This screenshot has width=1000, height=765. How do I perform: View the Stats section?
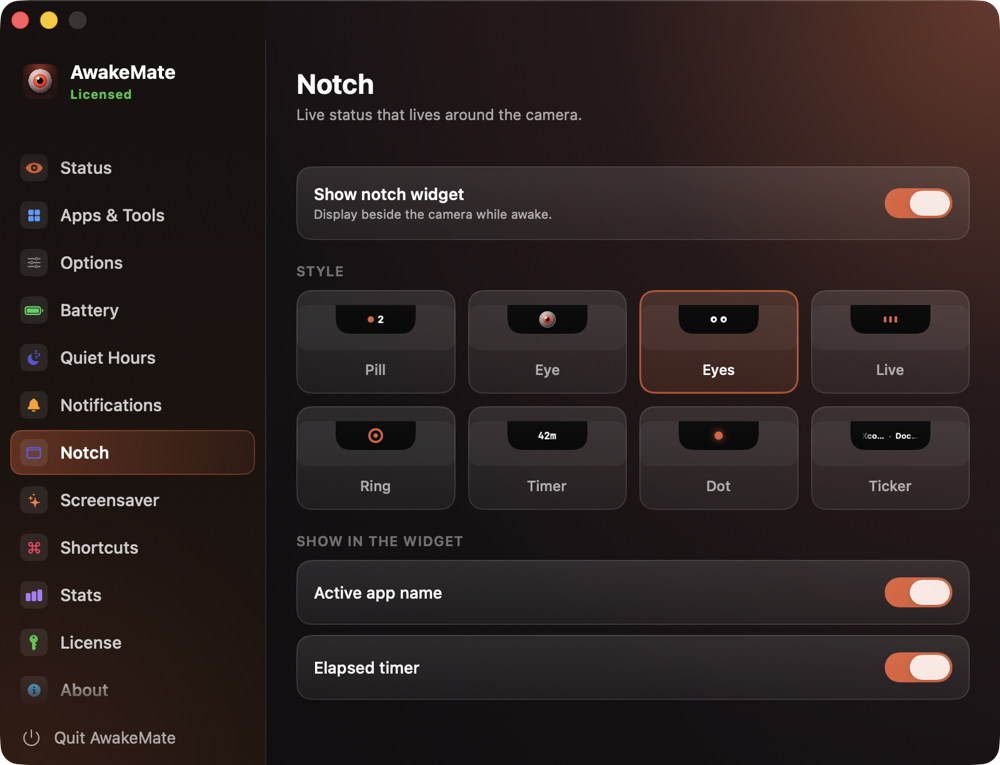(x=133, y=595)
